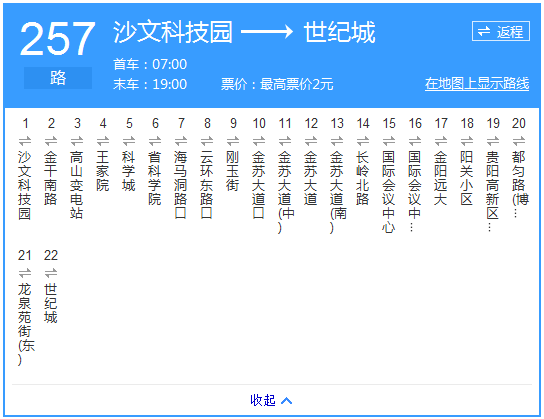Click the transfer icon under stop number 11
Viewport: 544px width, 419px height.
[285, 141]
